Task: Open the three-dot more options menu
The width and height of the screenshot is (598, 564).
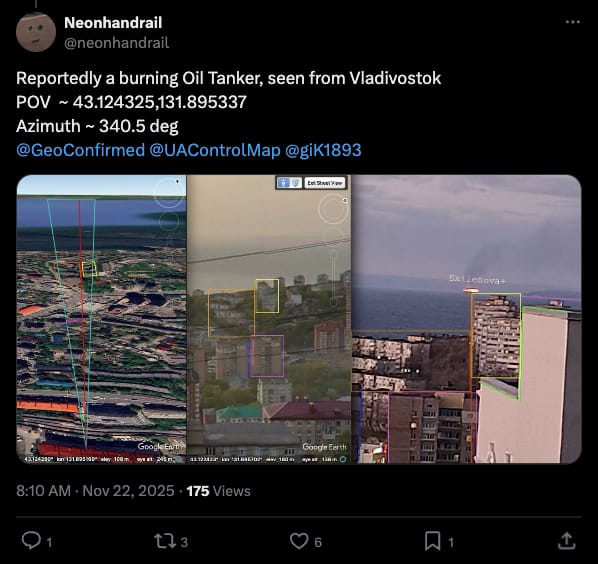Action: 572,22
